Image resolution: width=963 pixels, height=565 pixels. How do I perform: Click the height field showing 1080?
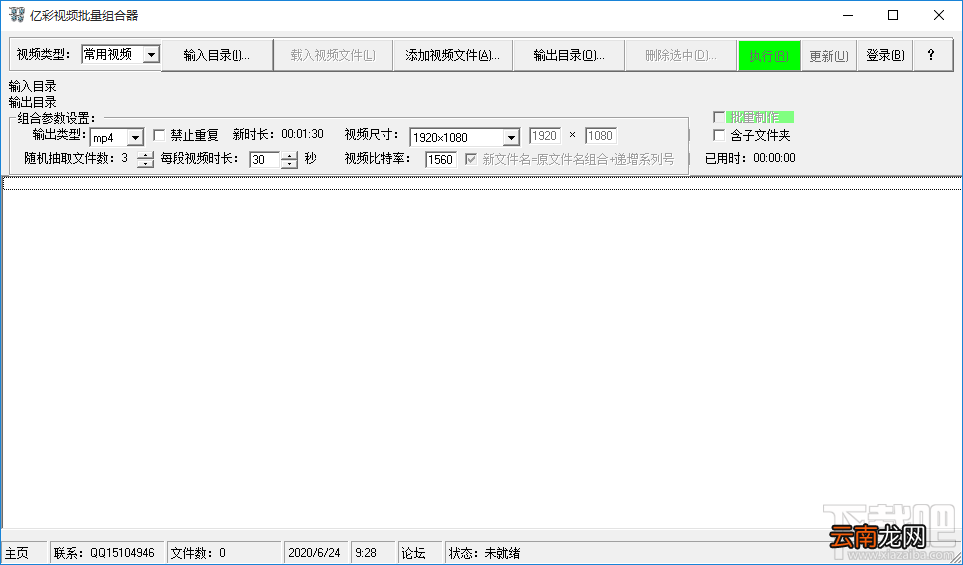(601, 136)
